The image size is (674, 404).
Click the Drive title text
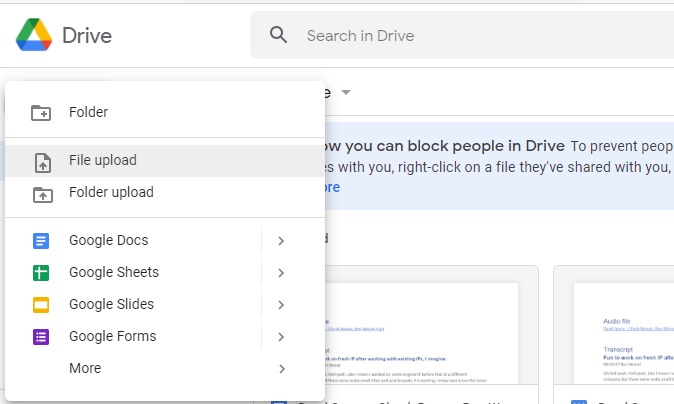pyautogui.click(x=87, y=35)
